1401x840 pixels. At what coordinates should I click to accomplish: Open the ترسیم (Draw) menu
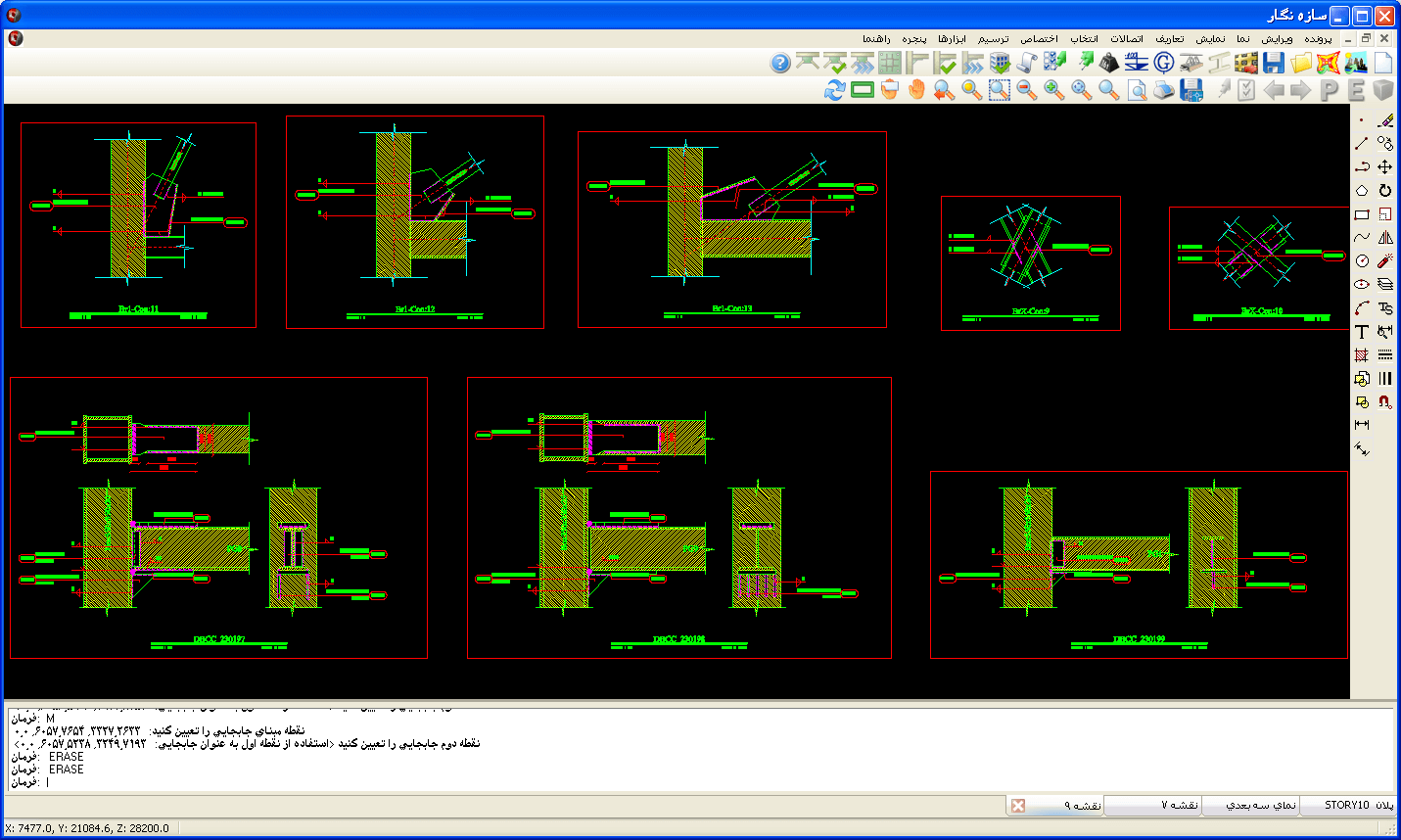click(x=993, y=39)
